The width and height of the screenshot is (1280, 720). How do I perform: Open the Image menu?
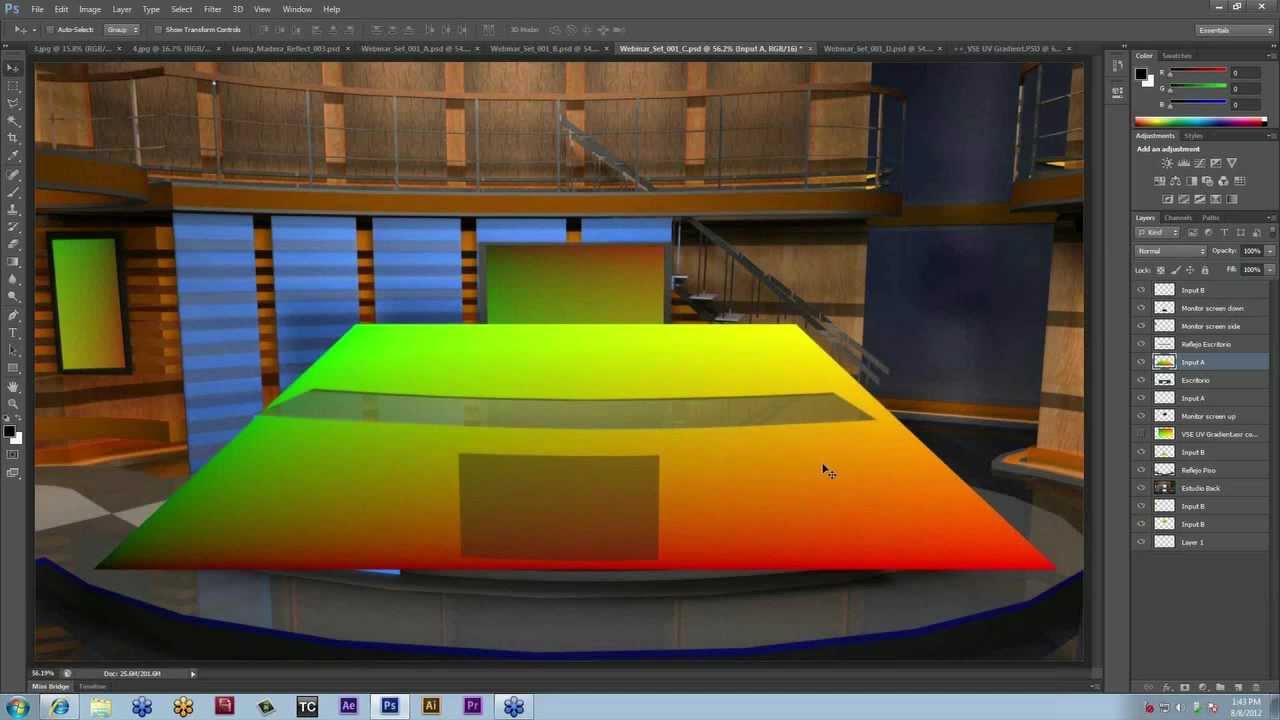(x=90, y=9)
